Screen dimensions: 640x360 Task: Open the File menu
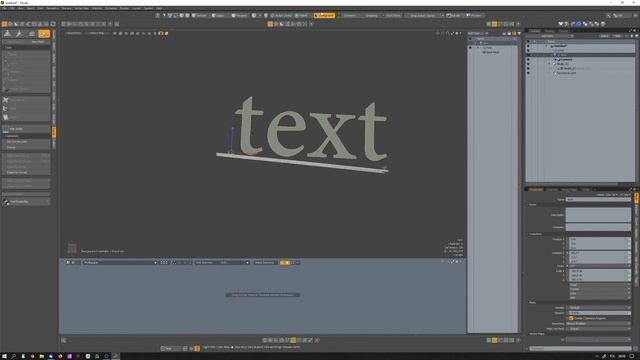coord(4,8)
